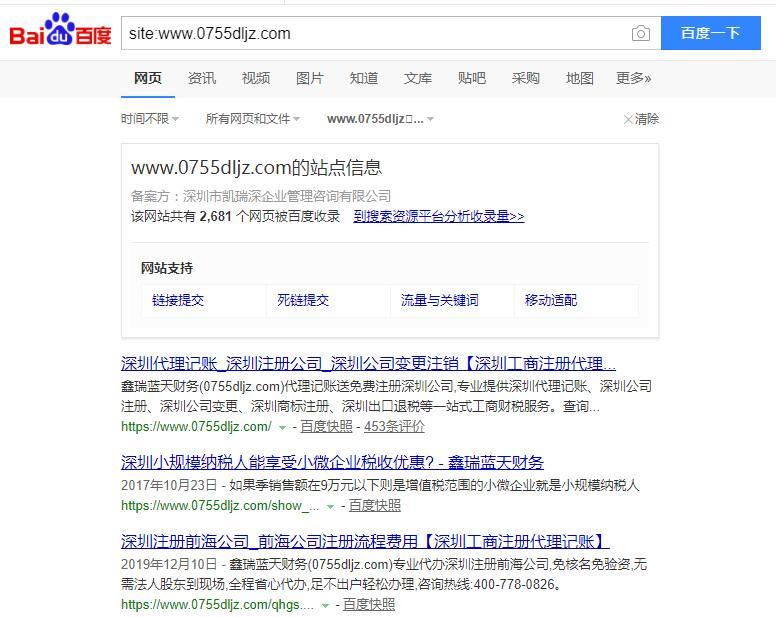Open 流量与关键词 link
The height and width of the screenshot is (617, 776).
pyautogui.click(x=439, y=300)
